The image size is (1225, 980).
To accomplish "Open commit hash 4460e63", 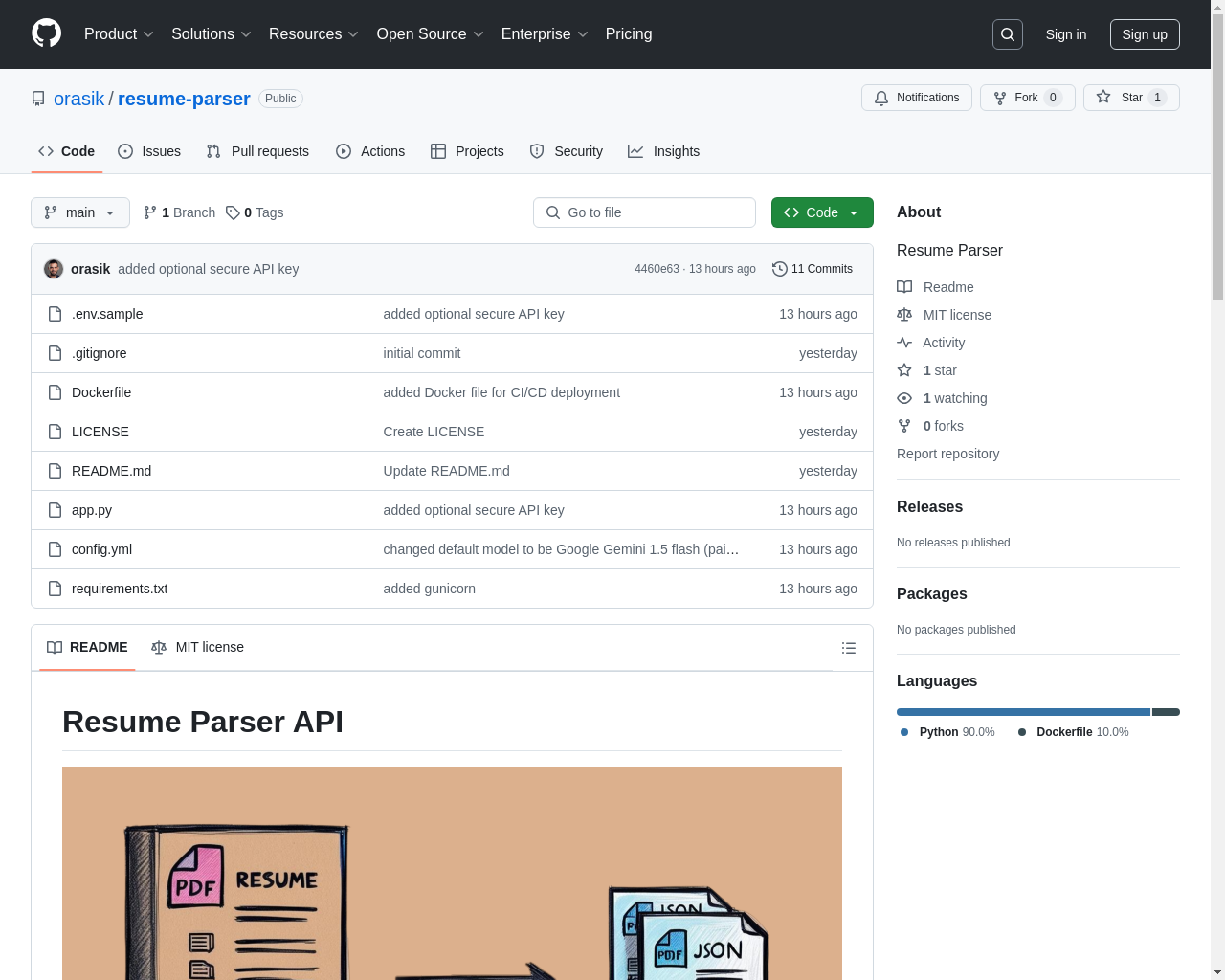I will pos(657,269).
